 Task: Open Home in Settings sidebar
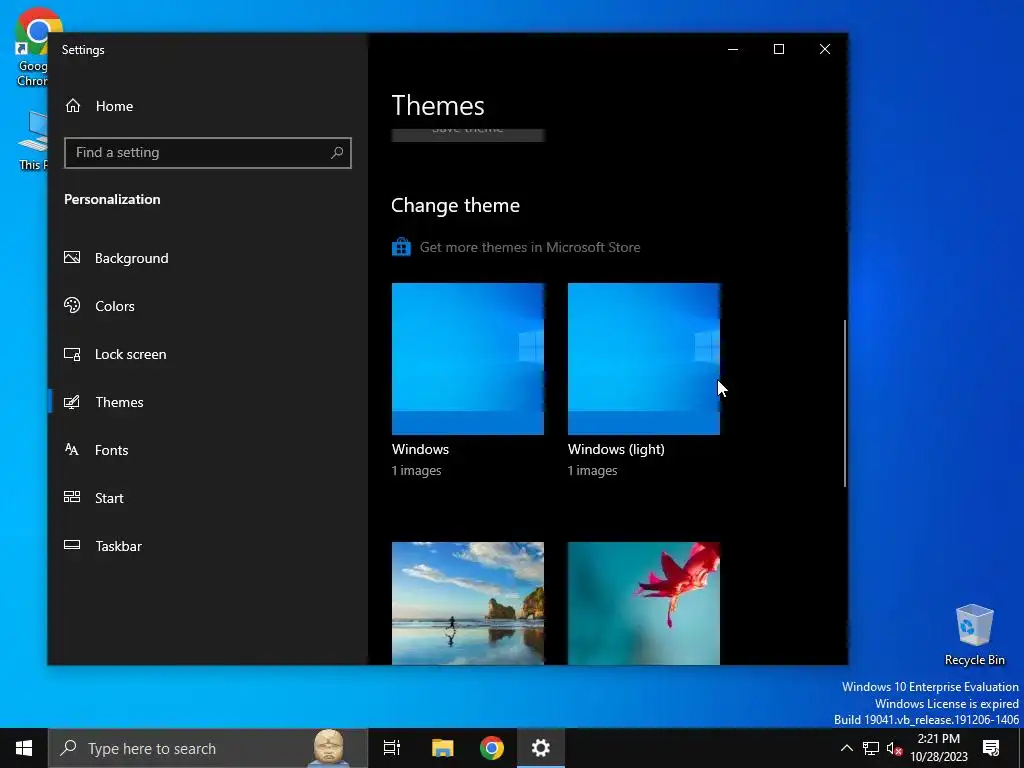pos(99,106)
